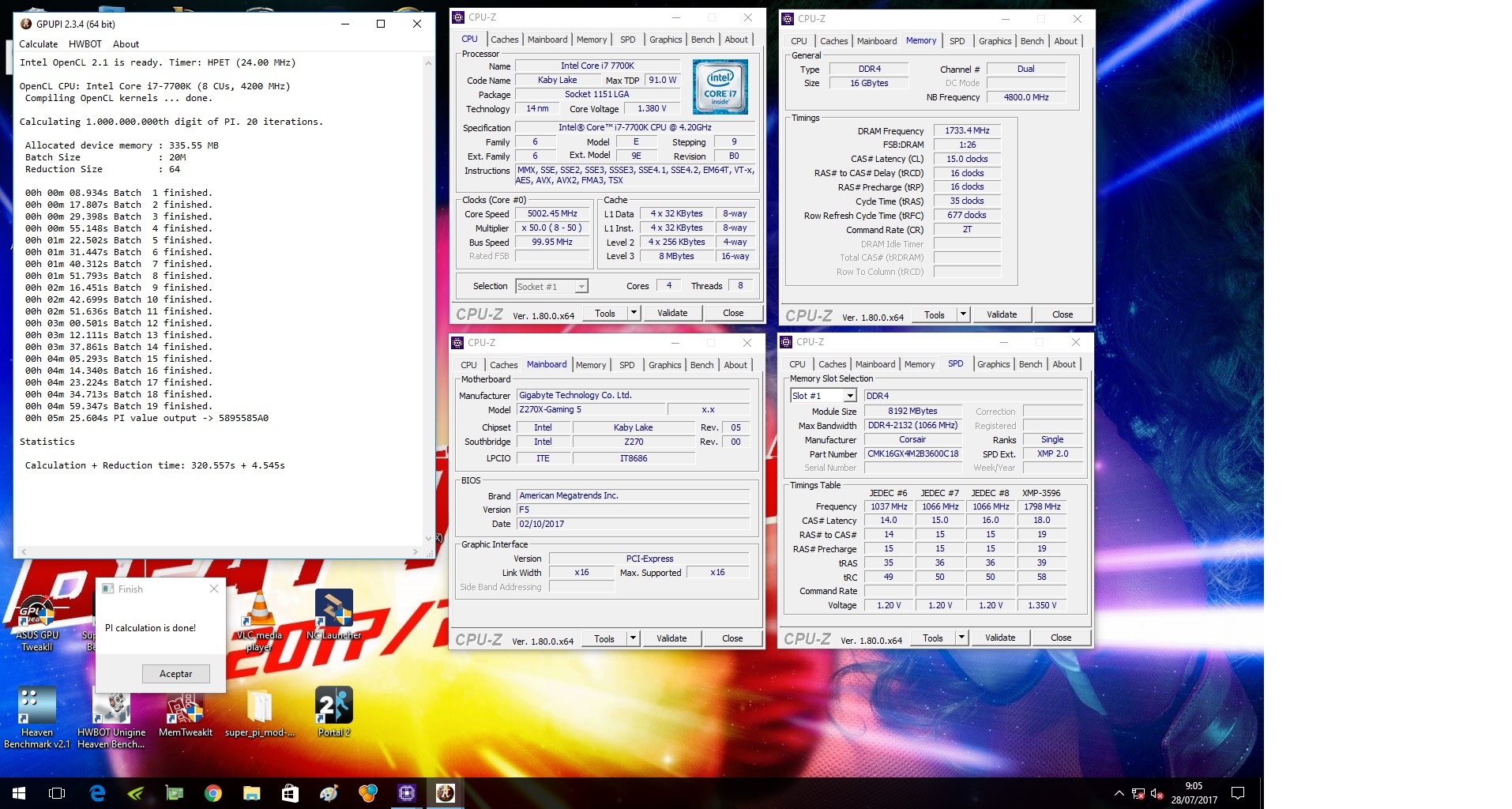Click the PI value output line in GPUPI
1512x809 pixels.
pos(146,418)
